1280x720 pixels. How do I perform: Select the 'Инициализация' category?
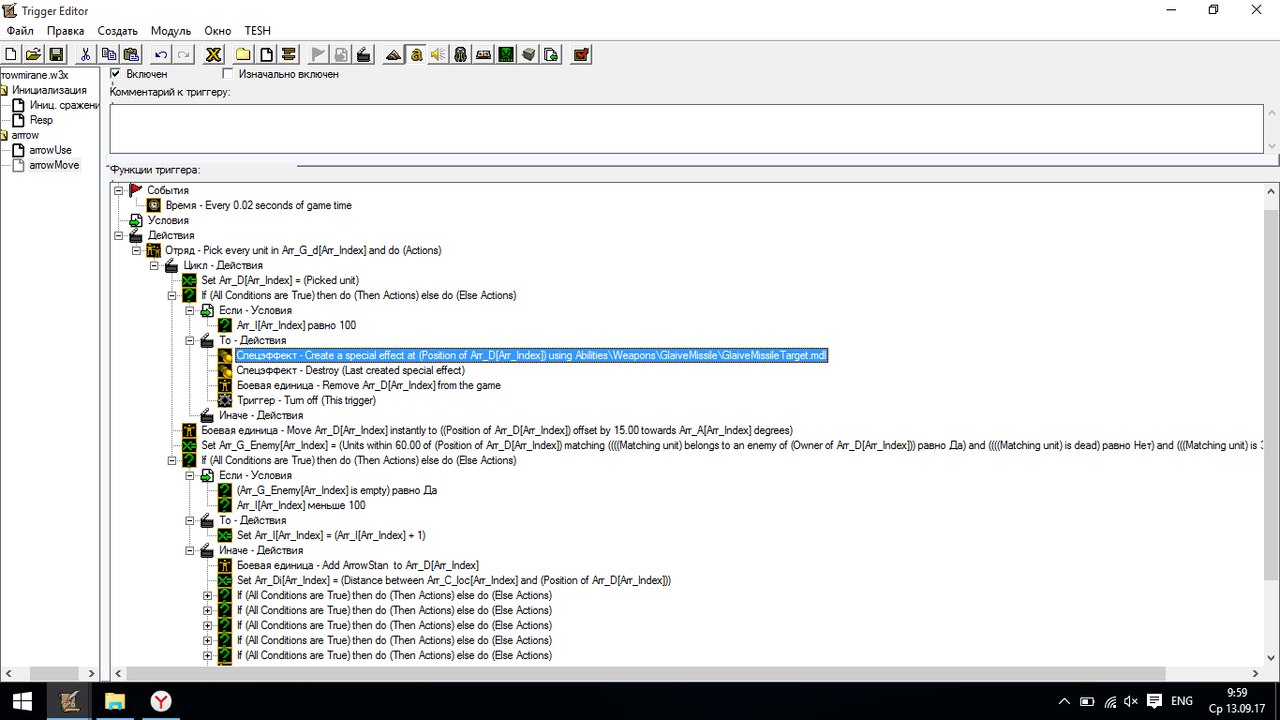(49, 90)
